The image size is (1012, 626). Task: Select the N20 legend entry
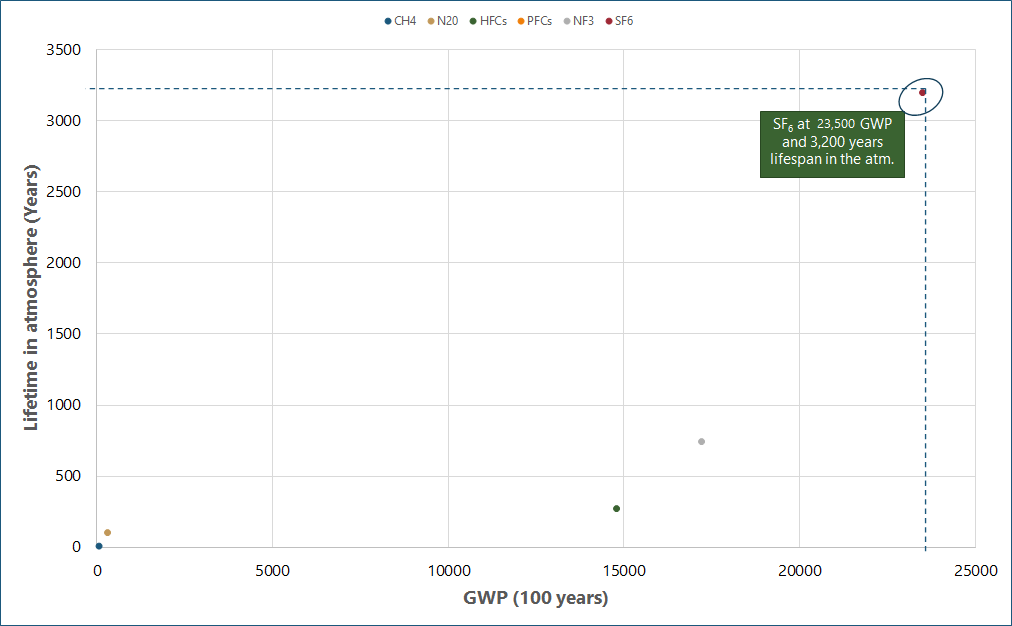447,21
